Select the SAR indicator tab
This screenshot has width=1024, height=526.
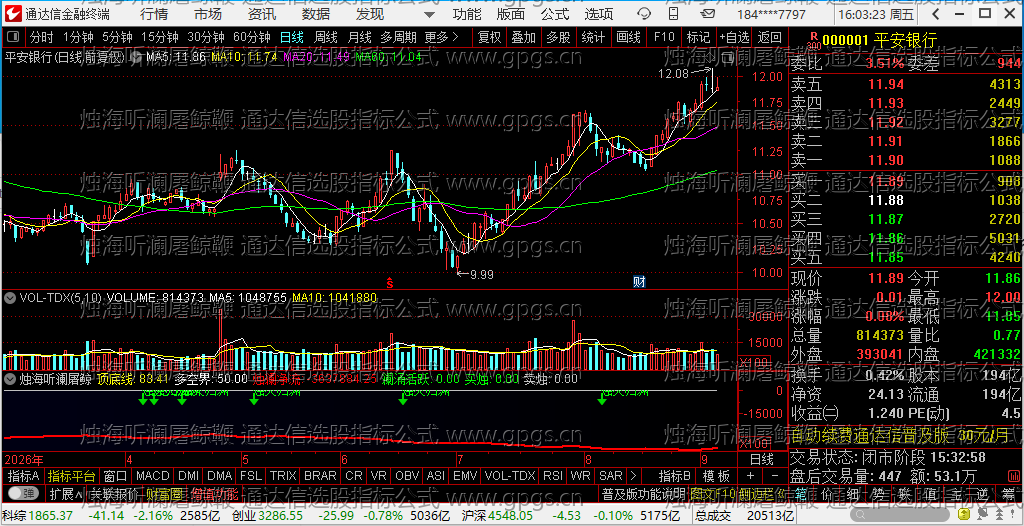coord(611,476)
